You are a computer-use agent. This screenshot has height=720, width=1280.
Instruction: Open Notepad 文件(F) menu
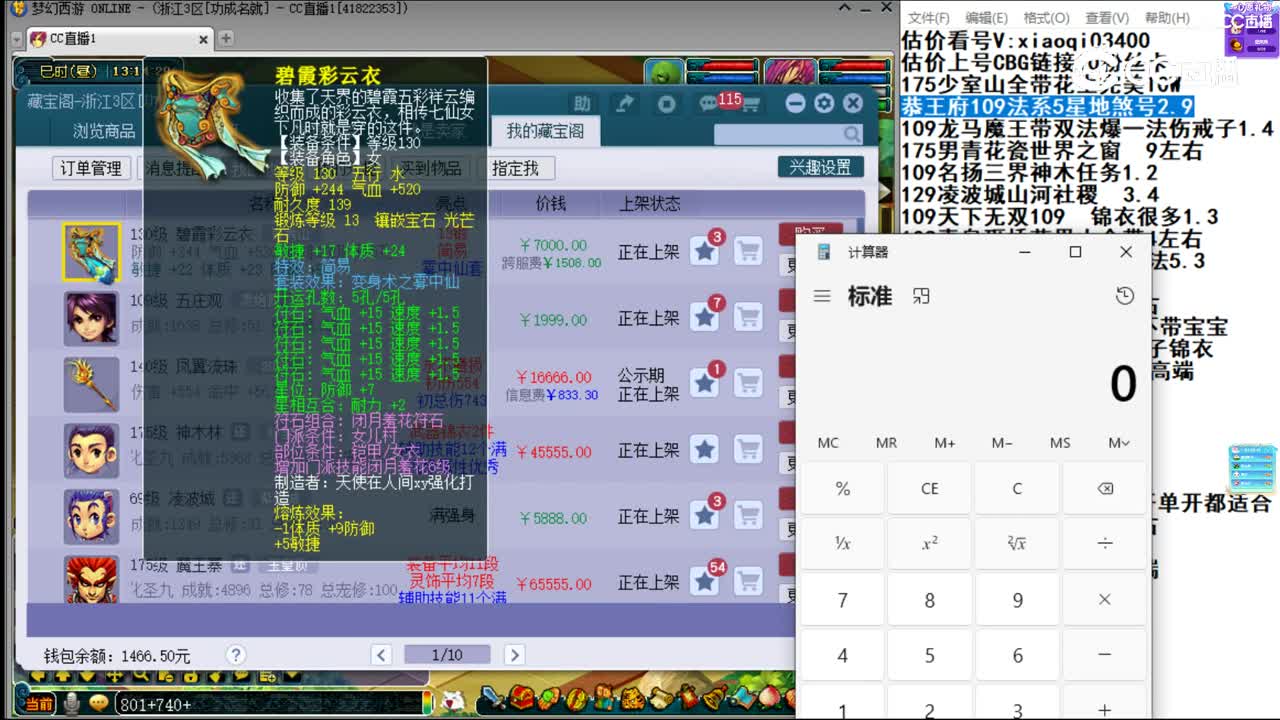(928, 18)
